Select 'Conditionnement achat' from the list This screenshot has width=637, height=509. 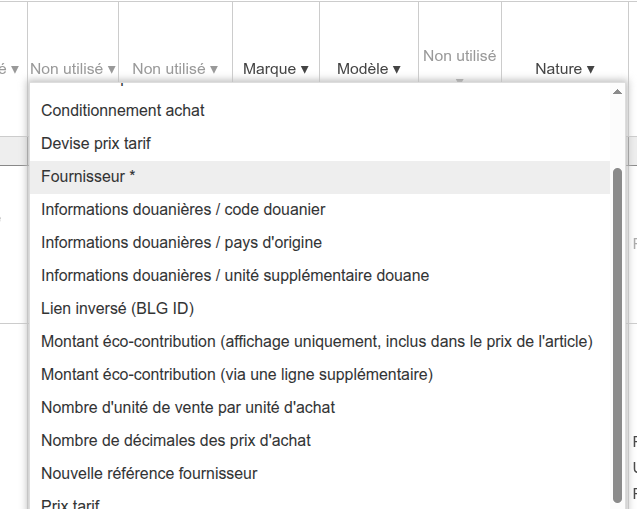(320, 111)
